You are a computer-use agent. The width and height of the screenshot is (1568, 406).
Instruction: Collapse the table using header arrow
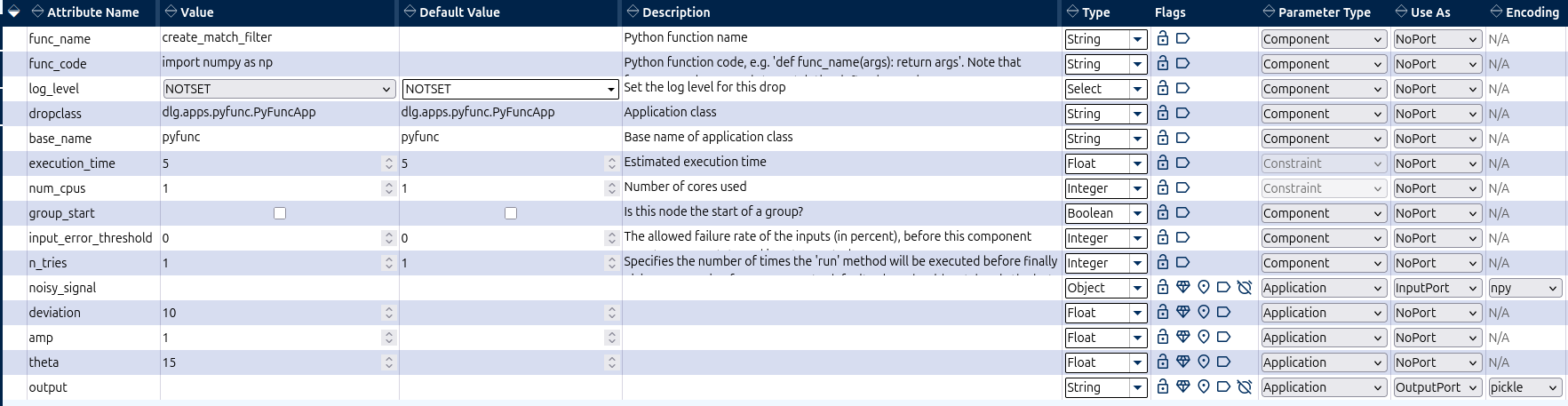[x=13, y=12]
